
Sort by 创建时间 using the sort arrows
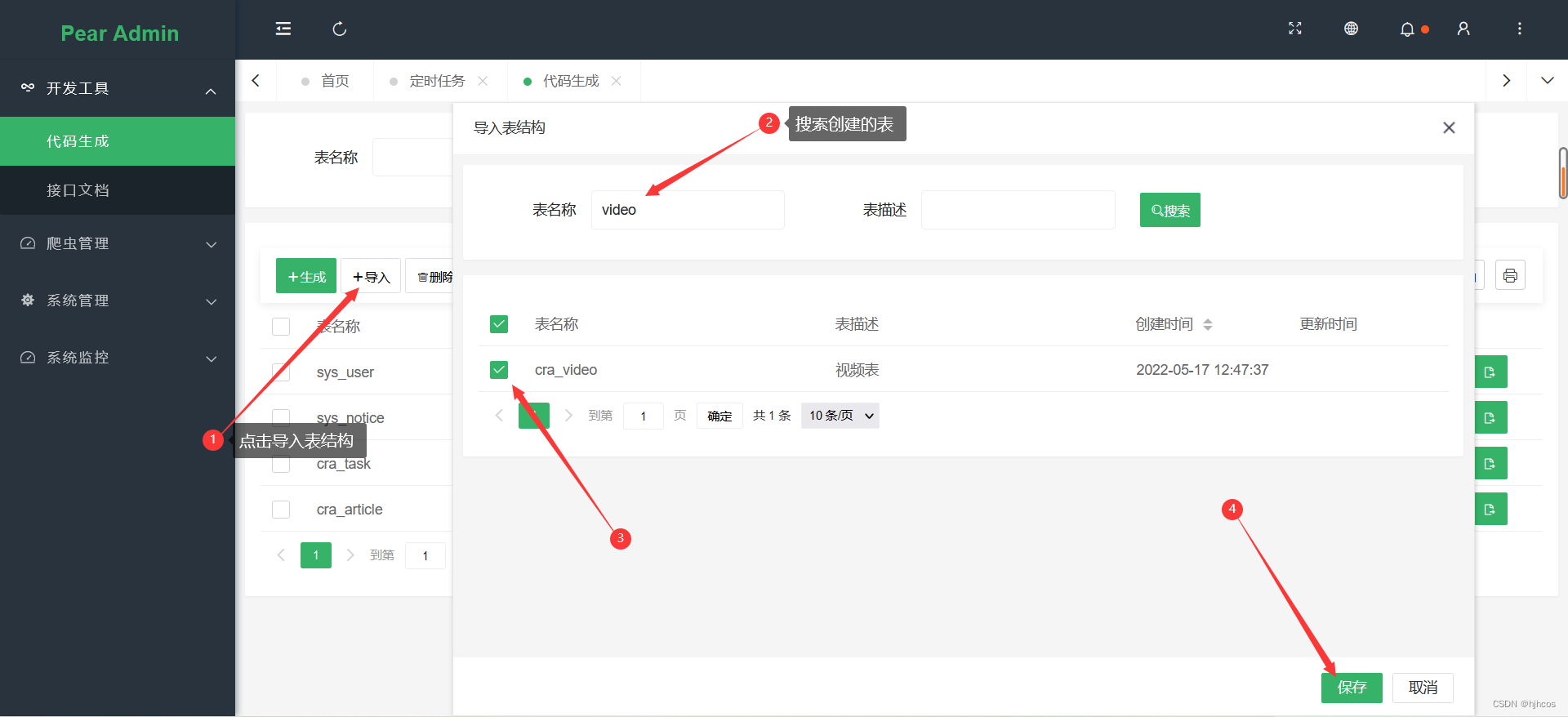1208,324
